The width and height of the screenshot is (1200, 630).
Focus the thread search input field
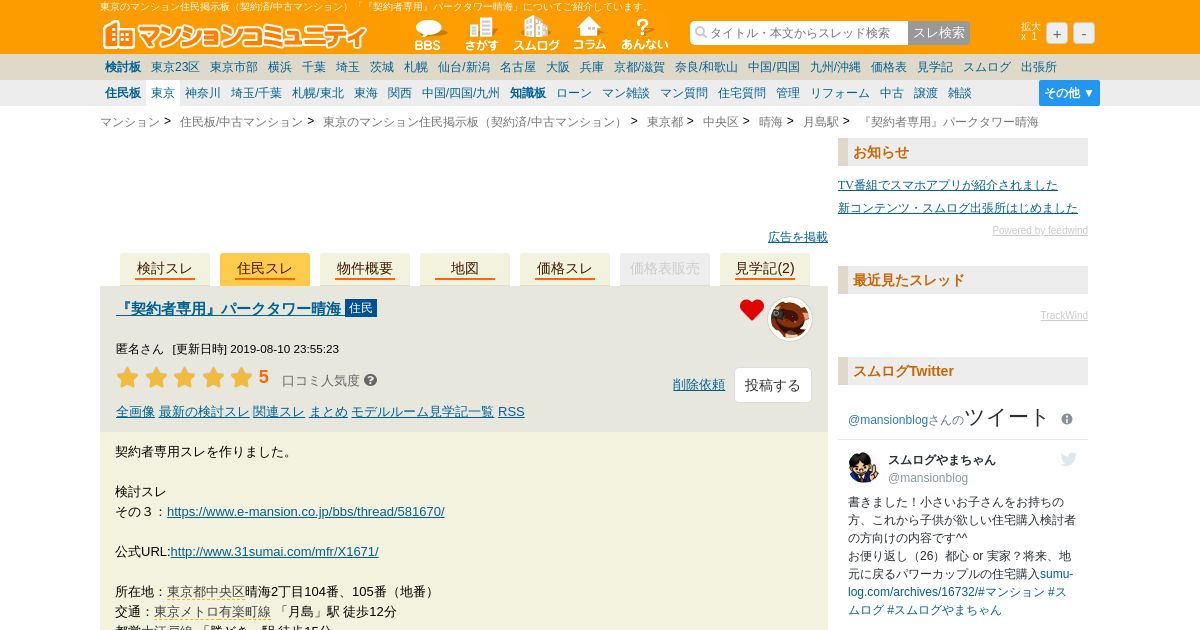799,33
